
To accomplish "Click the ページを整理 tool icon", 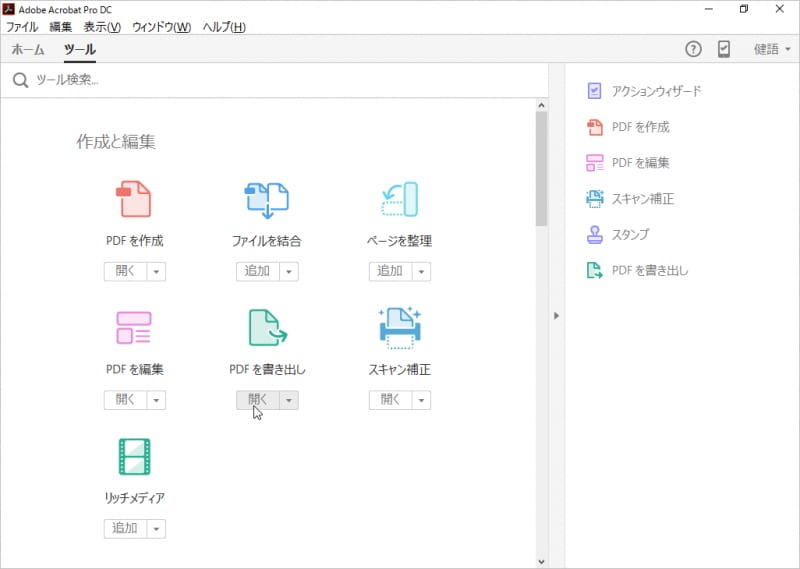I will coord(399,199).
